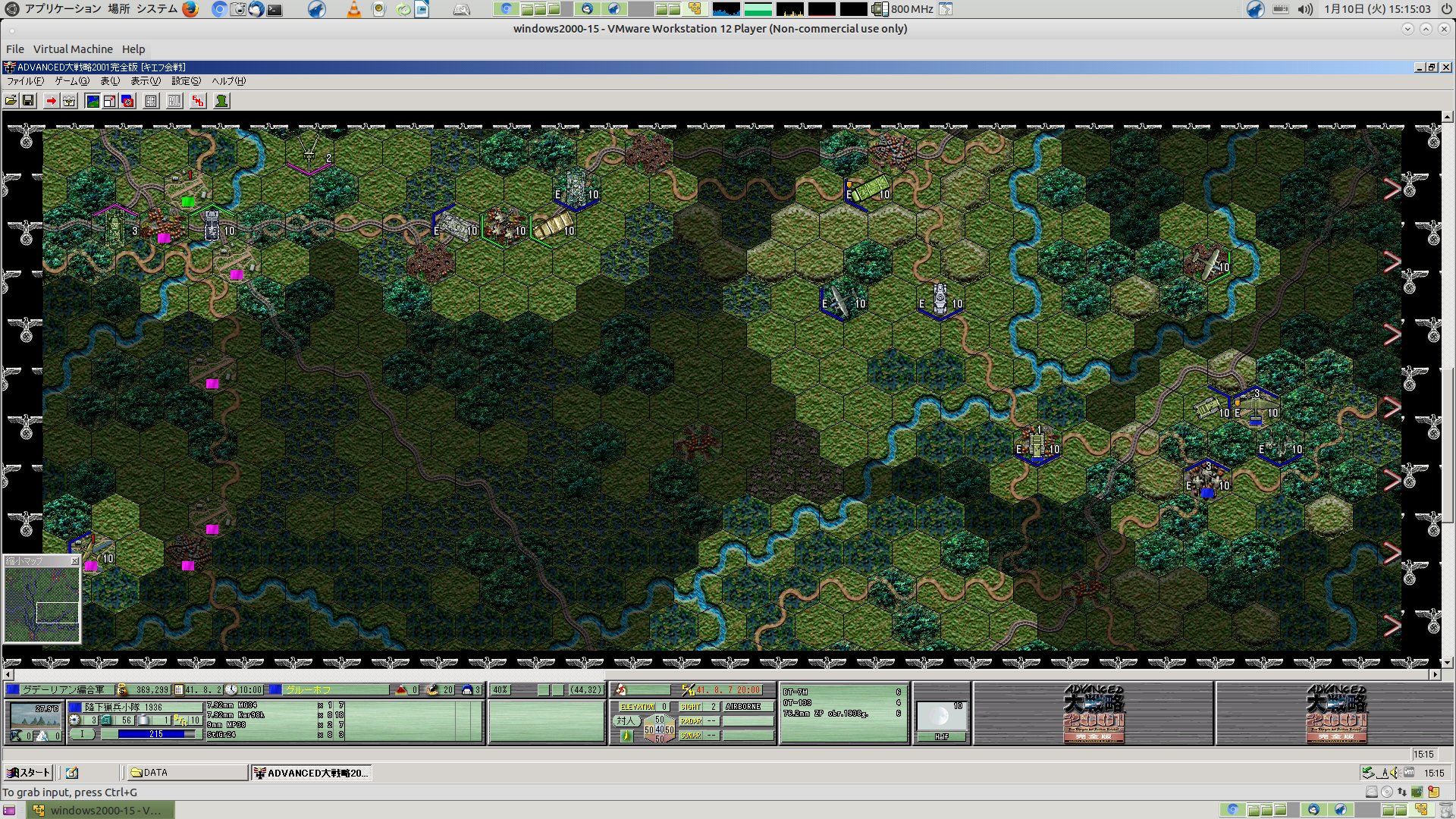Click the blue-red flag toolbar icon
Screen dimensions: 1456x819
pyautogui.click(x=128, y=101)
